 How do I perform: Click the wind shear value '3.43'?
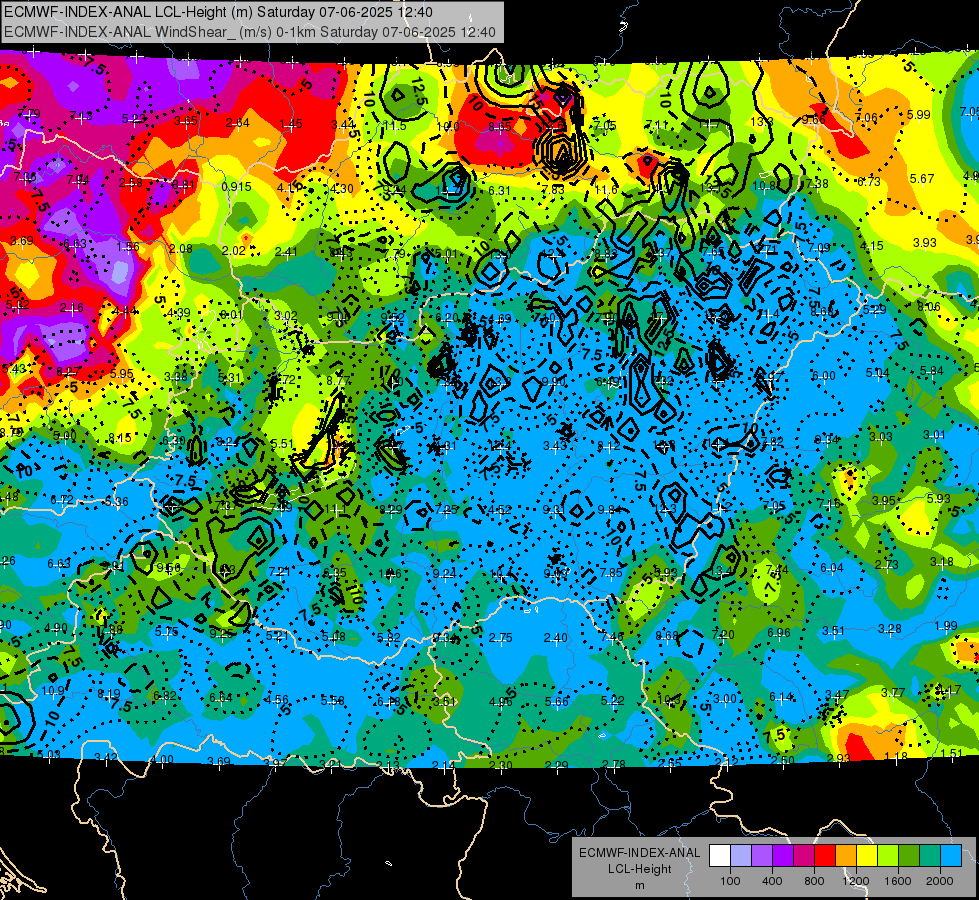[x=554, y=446]
